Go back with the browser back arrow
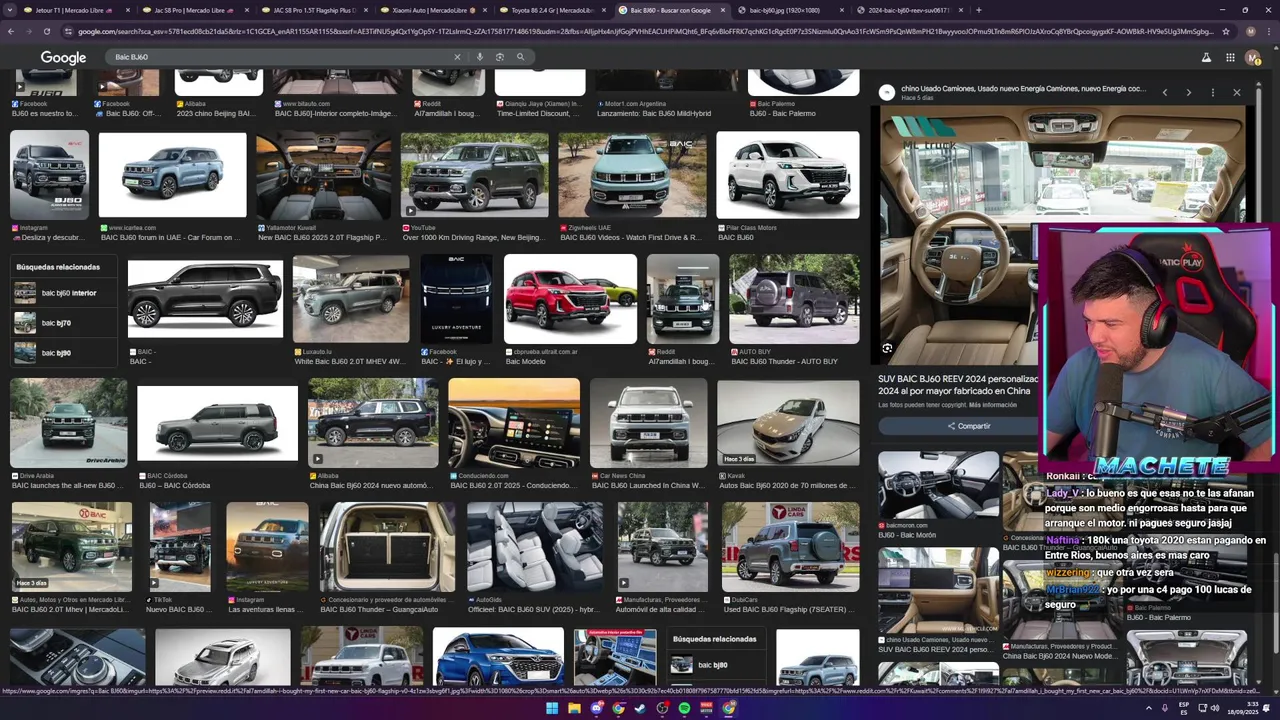 coord(11,31)
